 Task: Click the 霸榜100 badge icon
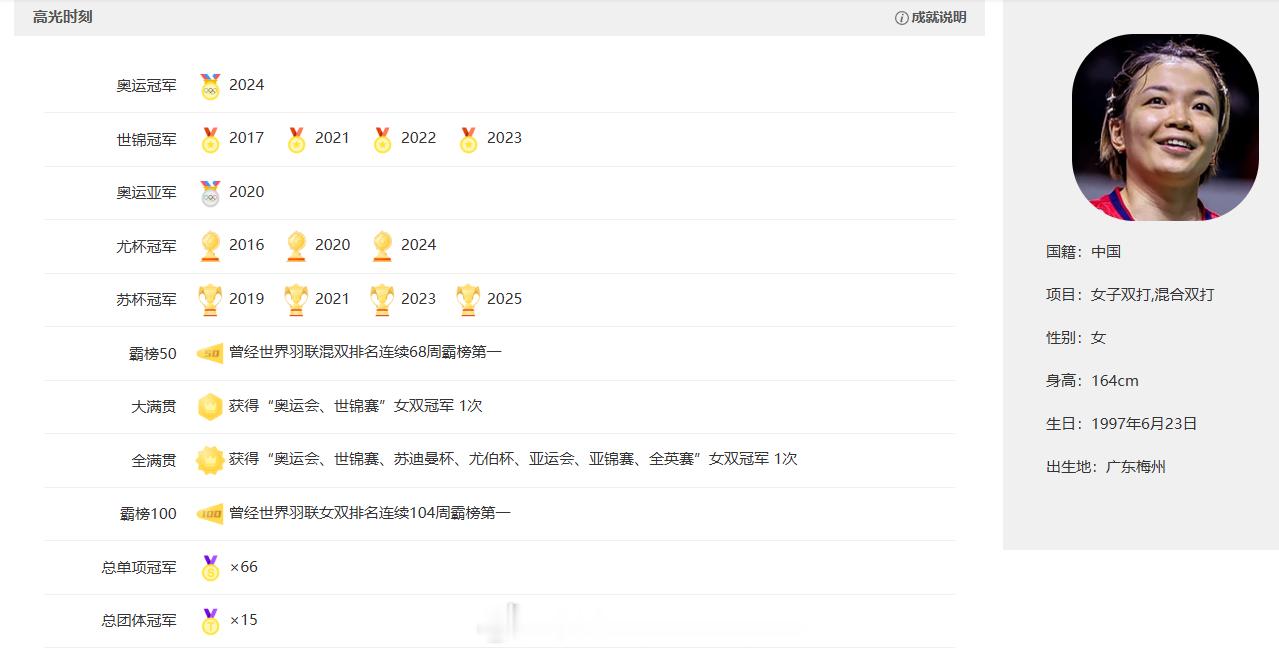click(210, 514)
